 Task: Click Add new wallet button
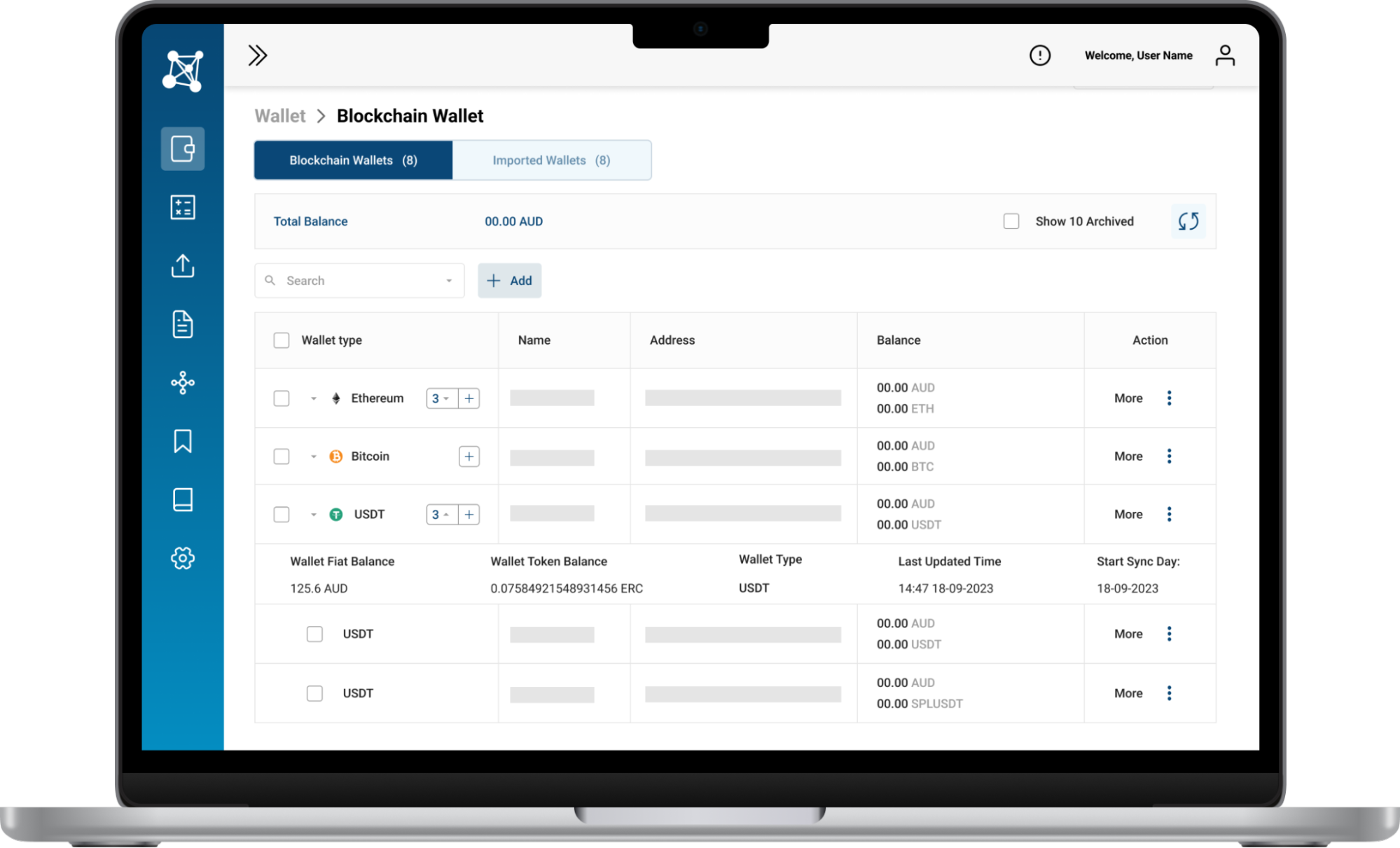point(510,281)
